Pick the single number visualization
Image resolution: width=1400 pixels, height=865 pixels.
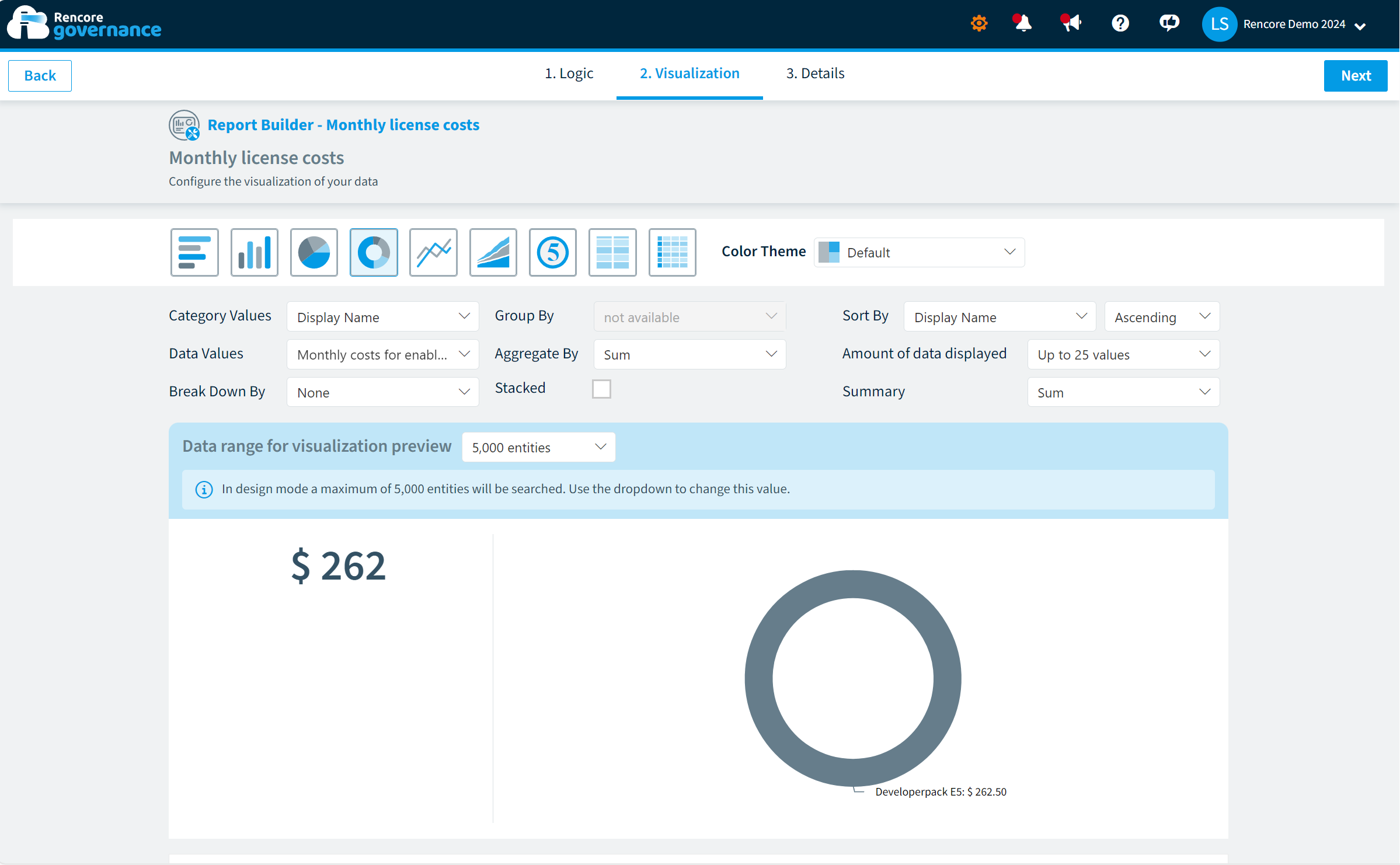click(x=553, y=252)
